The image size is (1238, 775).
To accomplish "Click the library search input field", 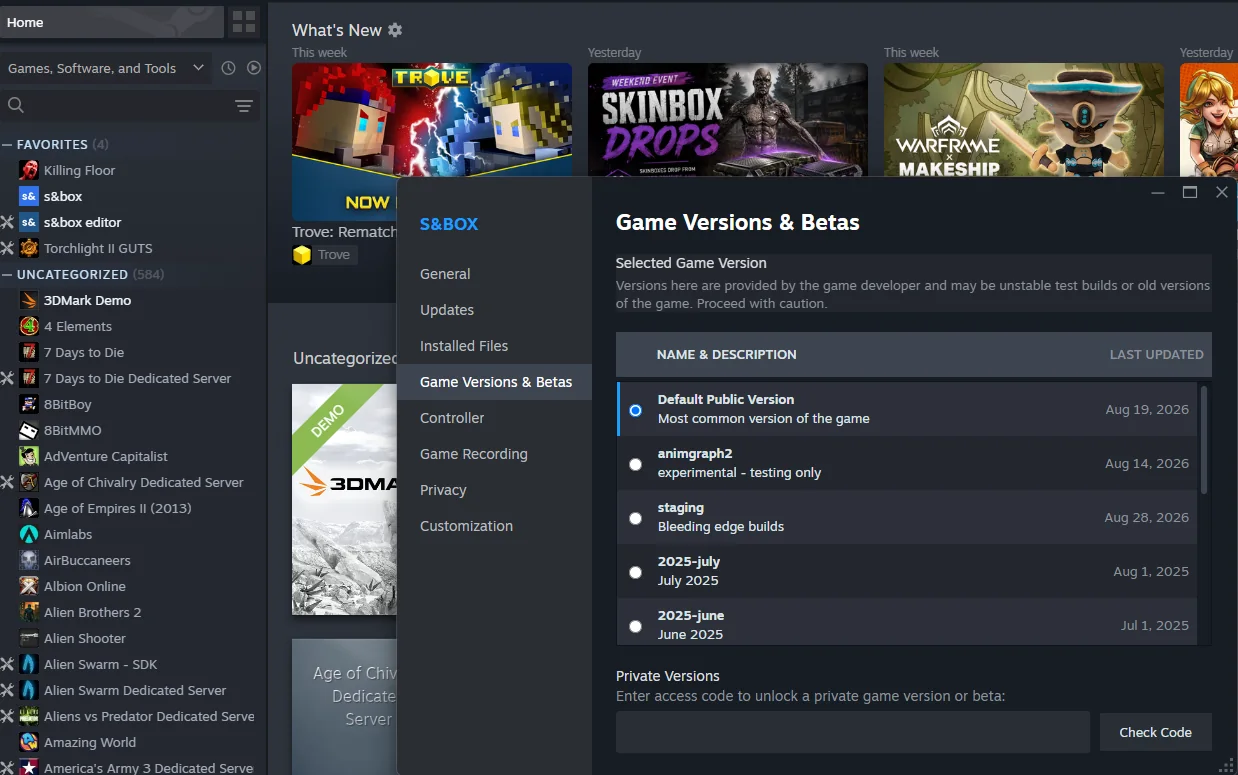I will [130, 106].
